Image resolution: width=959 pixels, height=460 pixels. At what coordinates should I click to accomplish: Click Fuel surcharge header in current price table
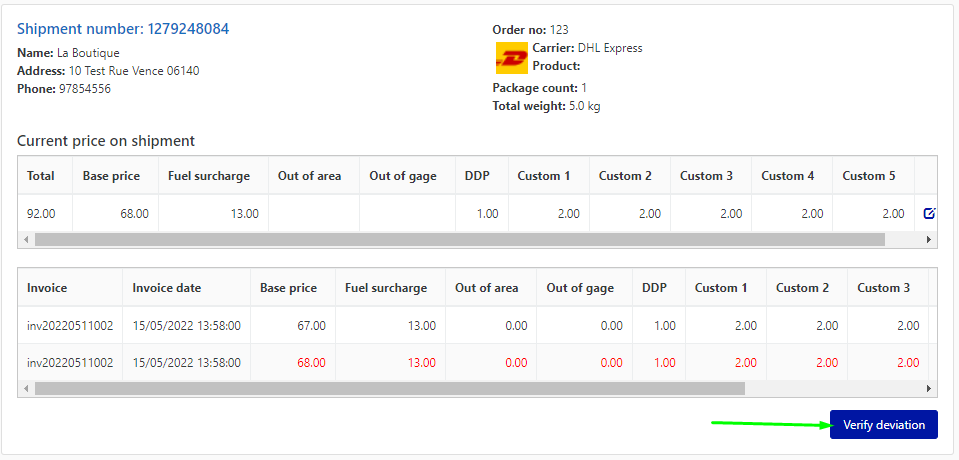click(x=208, y=176)
